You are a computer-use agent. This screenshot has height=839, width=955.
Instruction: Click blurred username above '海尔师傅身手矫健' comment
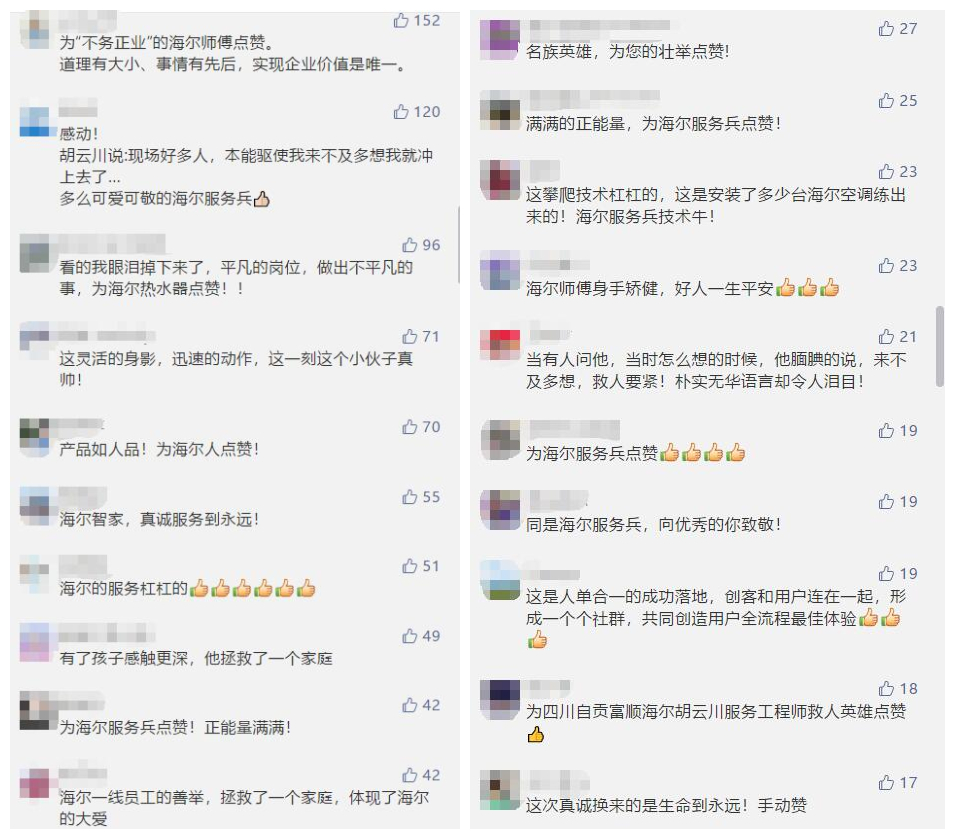click(x=558, y=264)
